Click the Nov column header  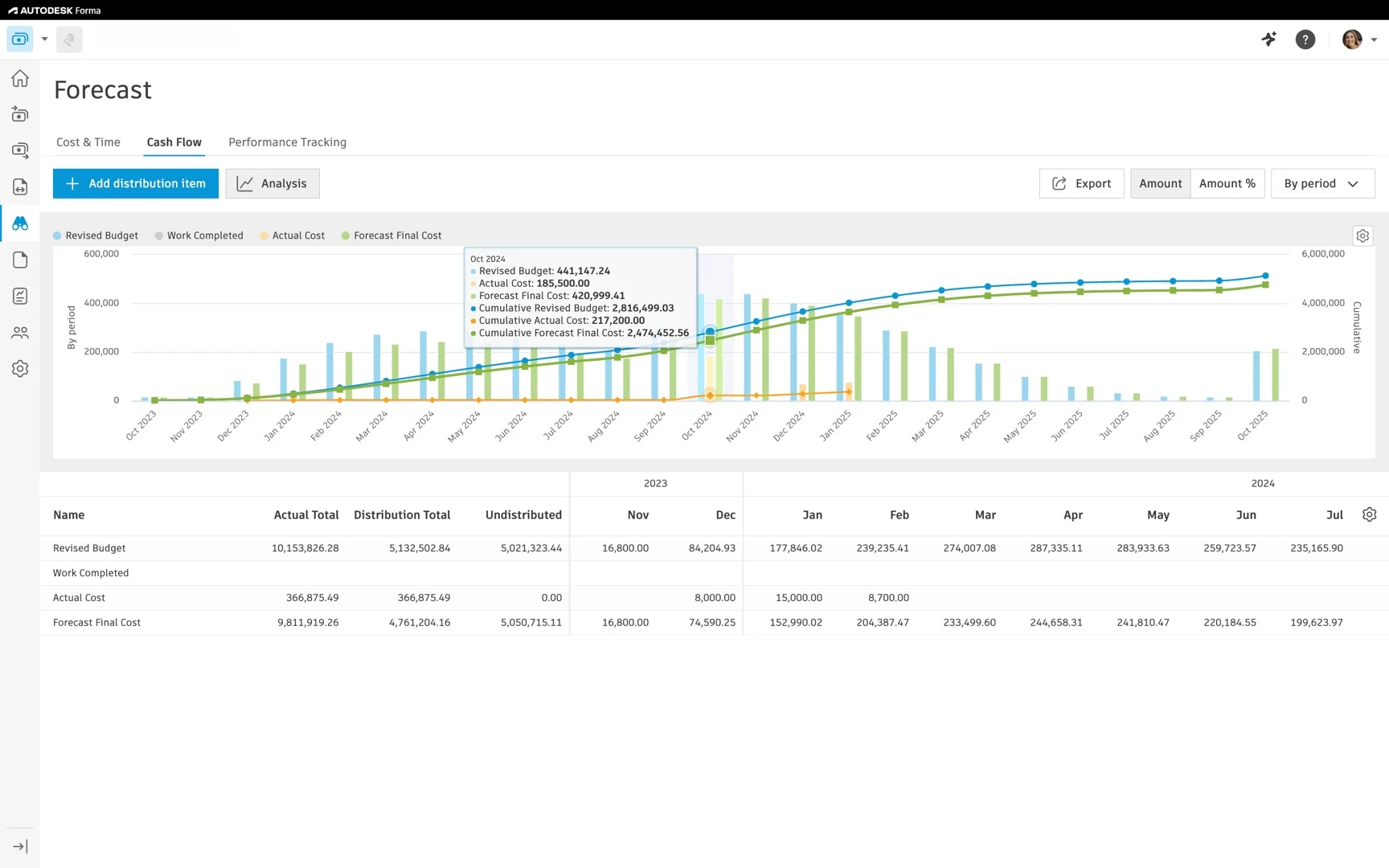[638, 515]
